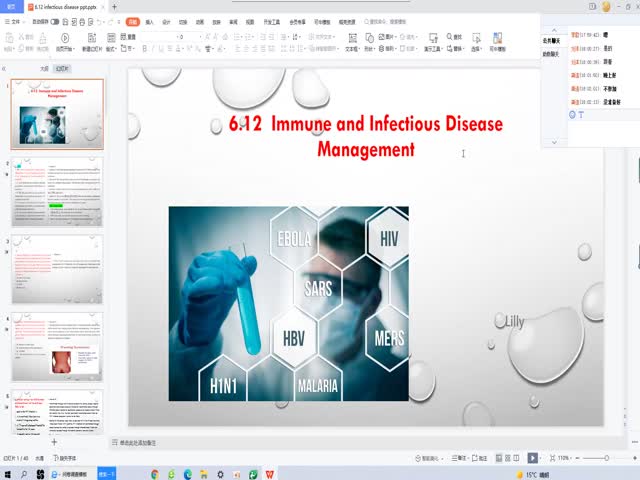Click the Paste icon
This screenshot has width=640, height=480.
pyautogui.click(x=9, y=38)
